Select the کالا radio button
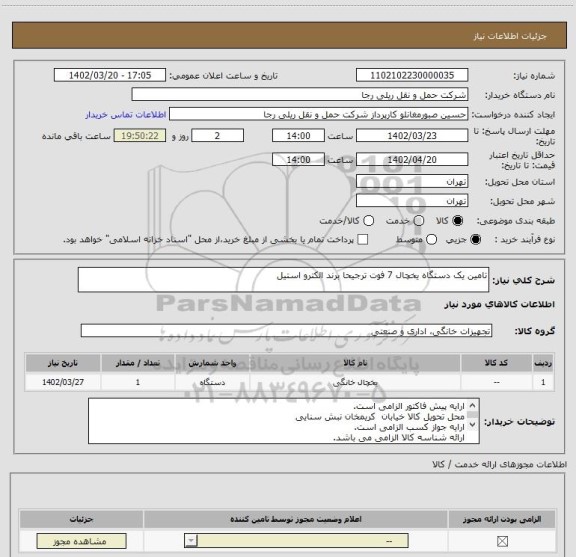The height and width of the screenshot is (557, 576). [457, 221]
